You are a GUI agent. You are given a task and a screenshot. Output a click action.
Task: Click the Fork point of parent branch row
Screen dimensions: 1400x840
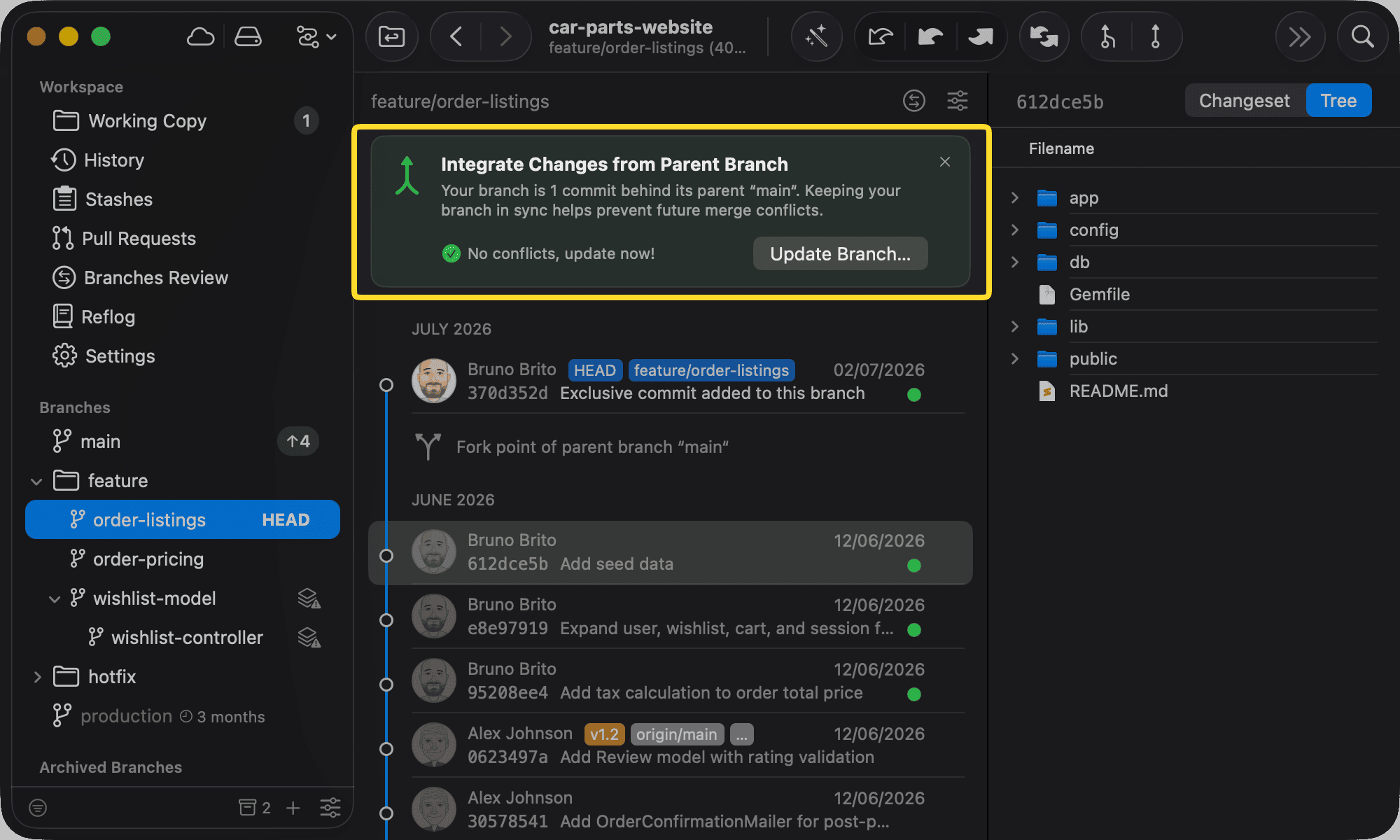pyautogui.click(x=670, y=447)
